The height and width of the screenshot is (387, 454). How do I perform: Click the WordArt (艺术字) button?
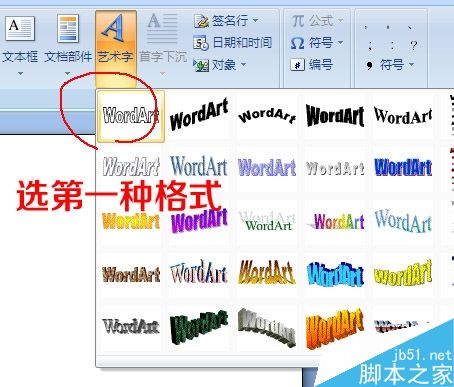[x=116, y=48]
